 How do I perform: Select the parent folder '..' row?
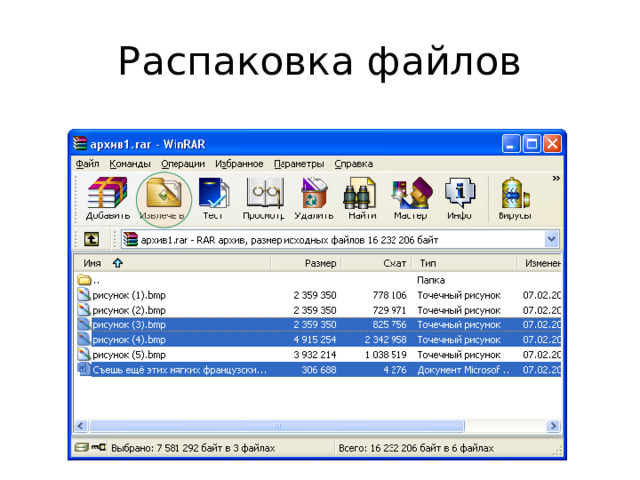coord(318,280)
